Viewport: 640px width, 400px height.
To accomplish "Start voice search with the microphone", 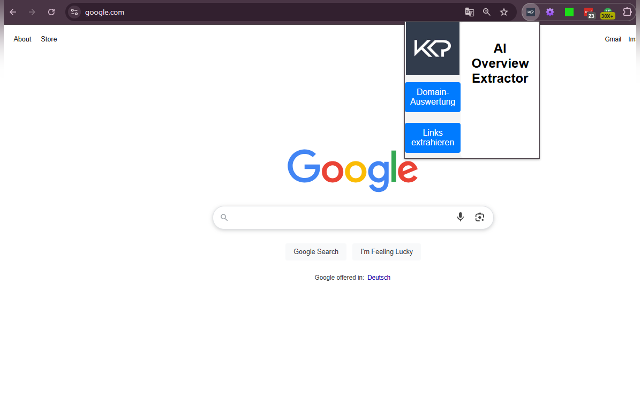I will pos(460,217).
